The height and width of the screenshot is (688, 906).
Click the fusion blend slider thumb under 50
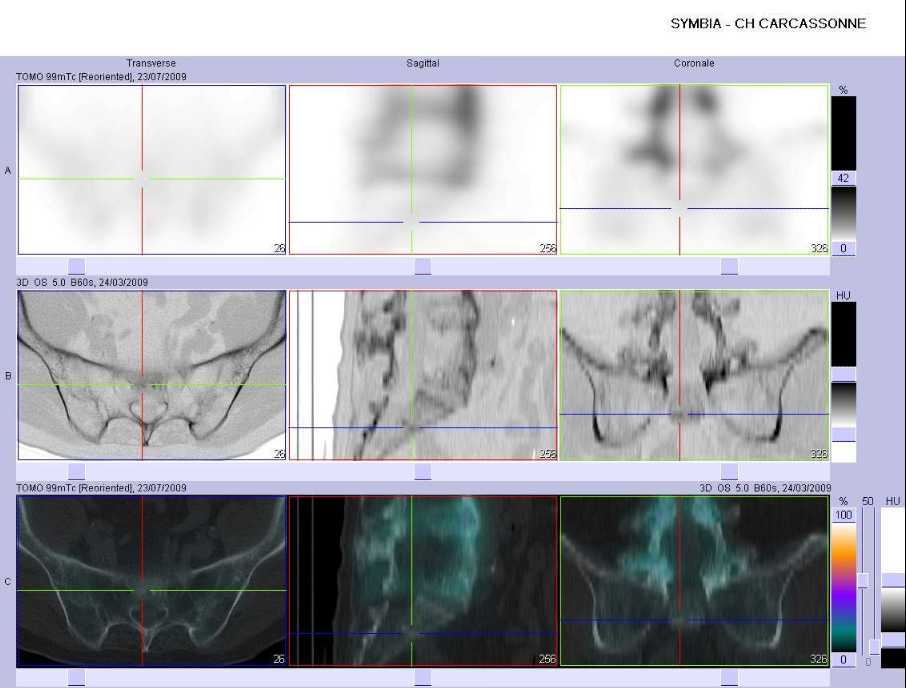click(863, 581)
